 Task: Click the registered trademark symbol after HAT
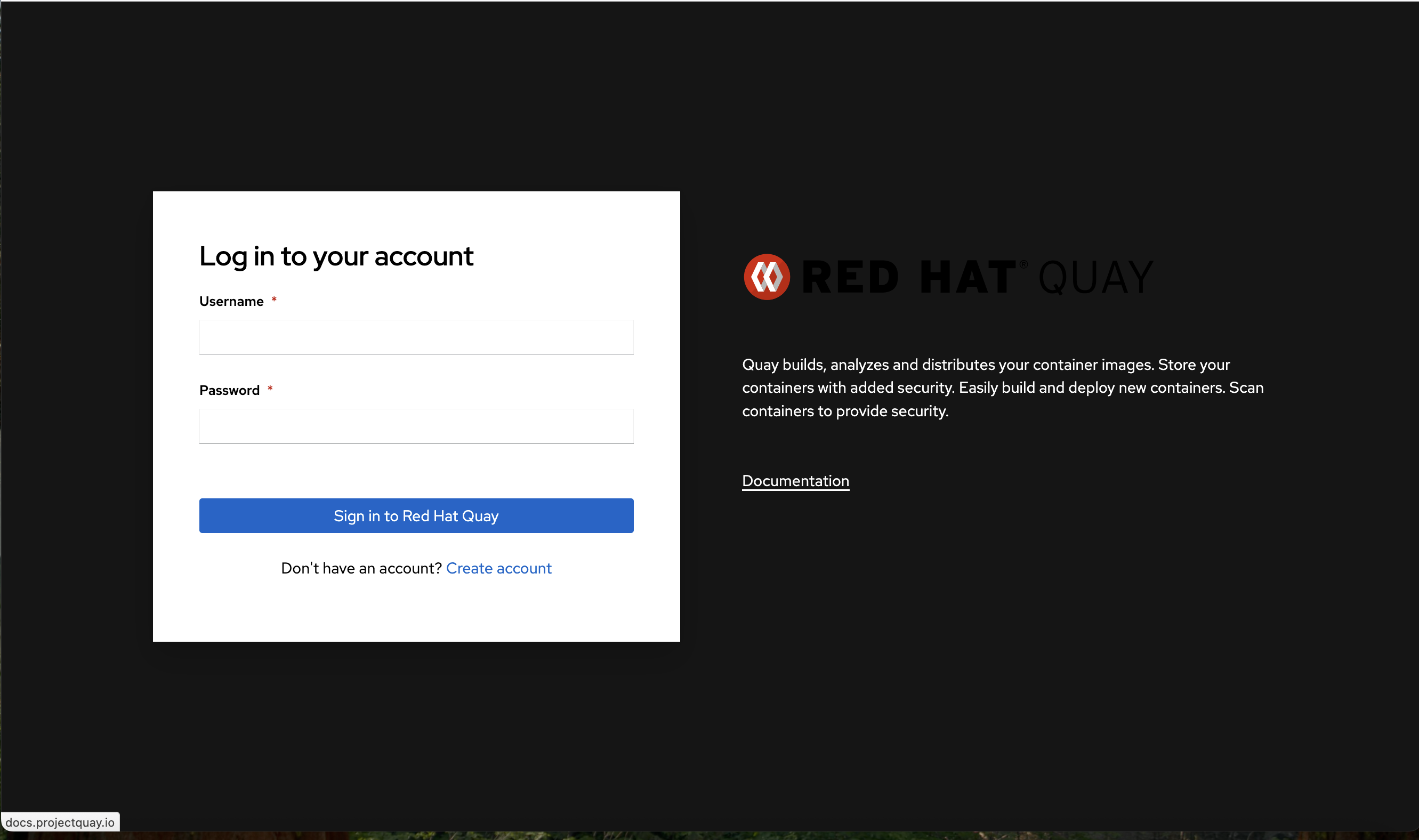[1023, 264]
